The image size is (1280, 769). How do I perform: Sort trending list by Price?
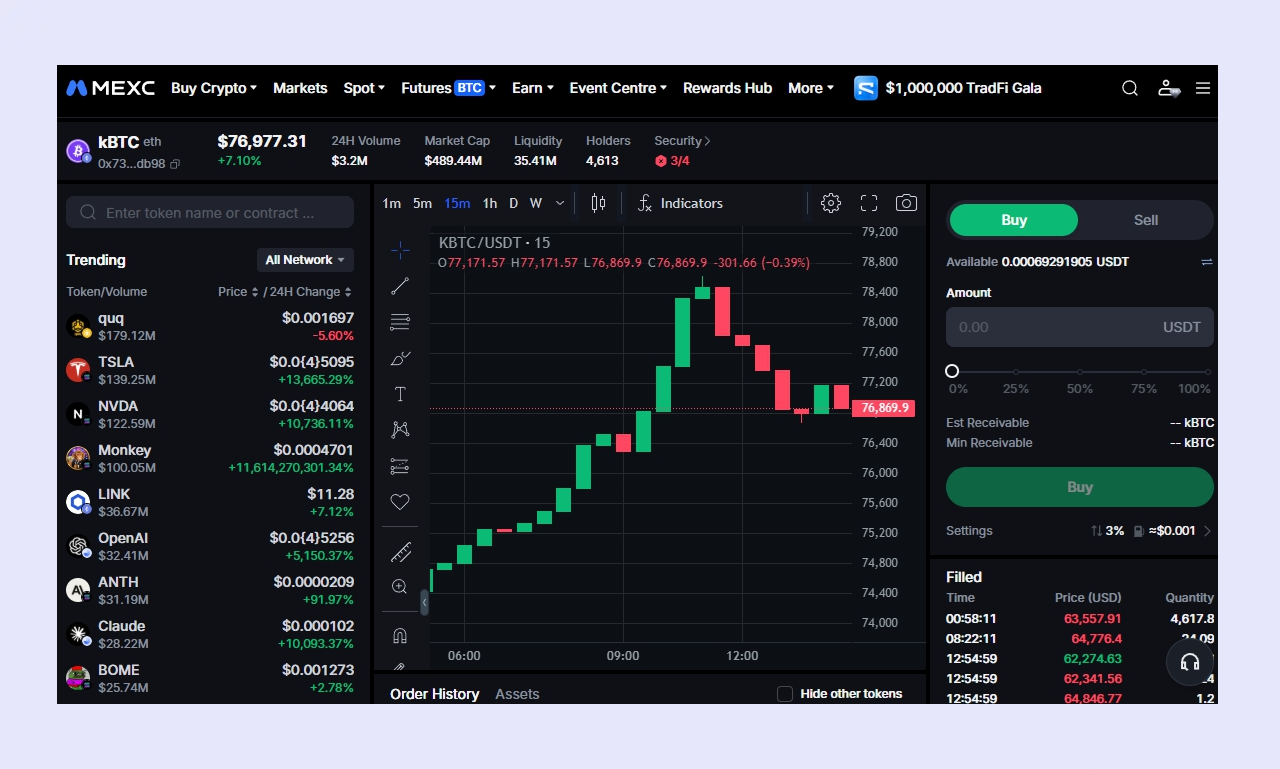tap(238, 292)
